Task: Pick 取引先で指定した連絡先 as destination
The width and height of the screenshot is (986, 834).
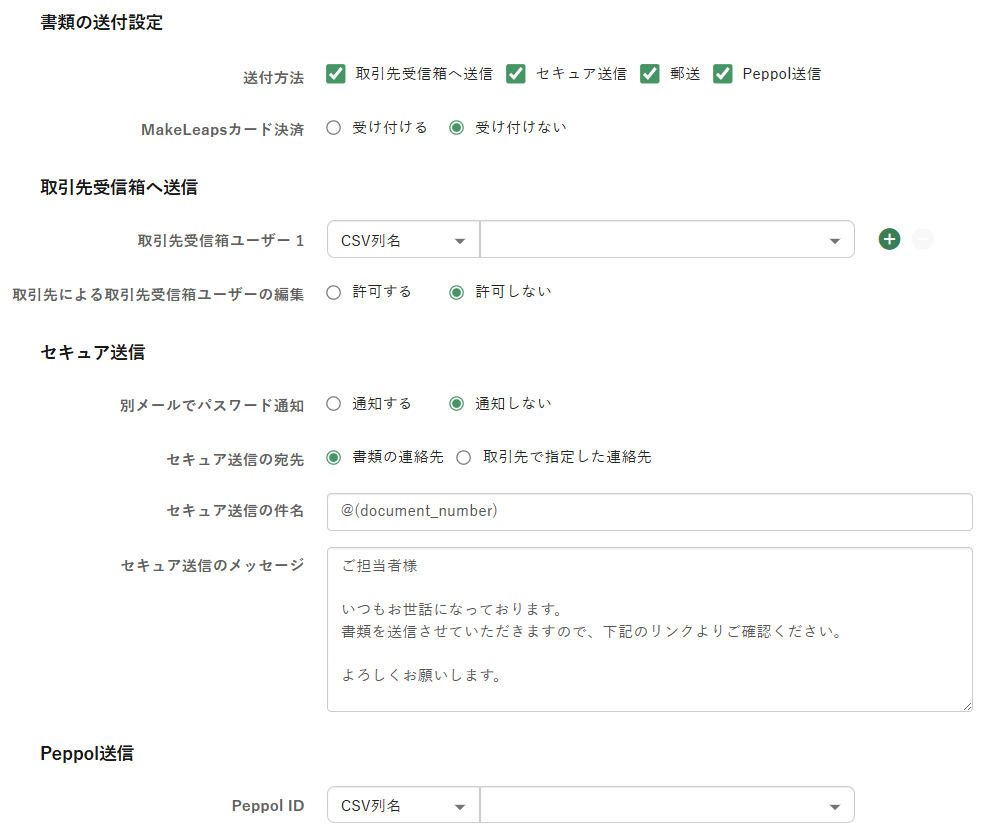Action: click(463, 457)
